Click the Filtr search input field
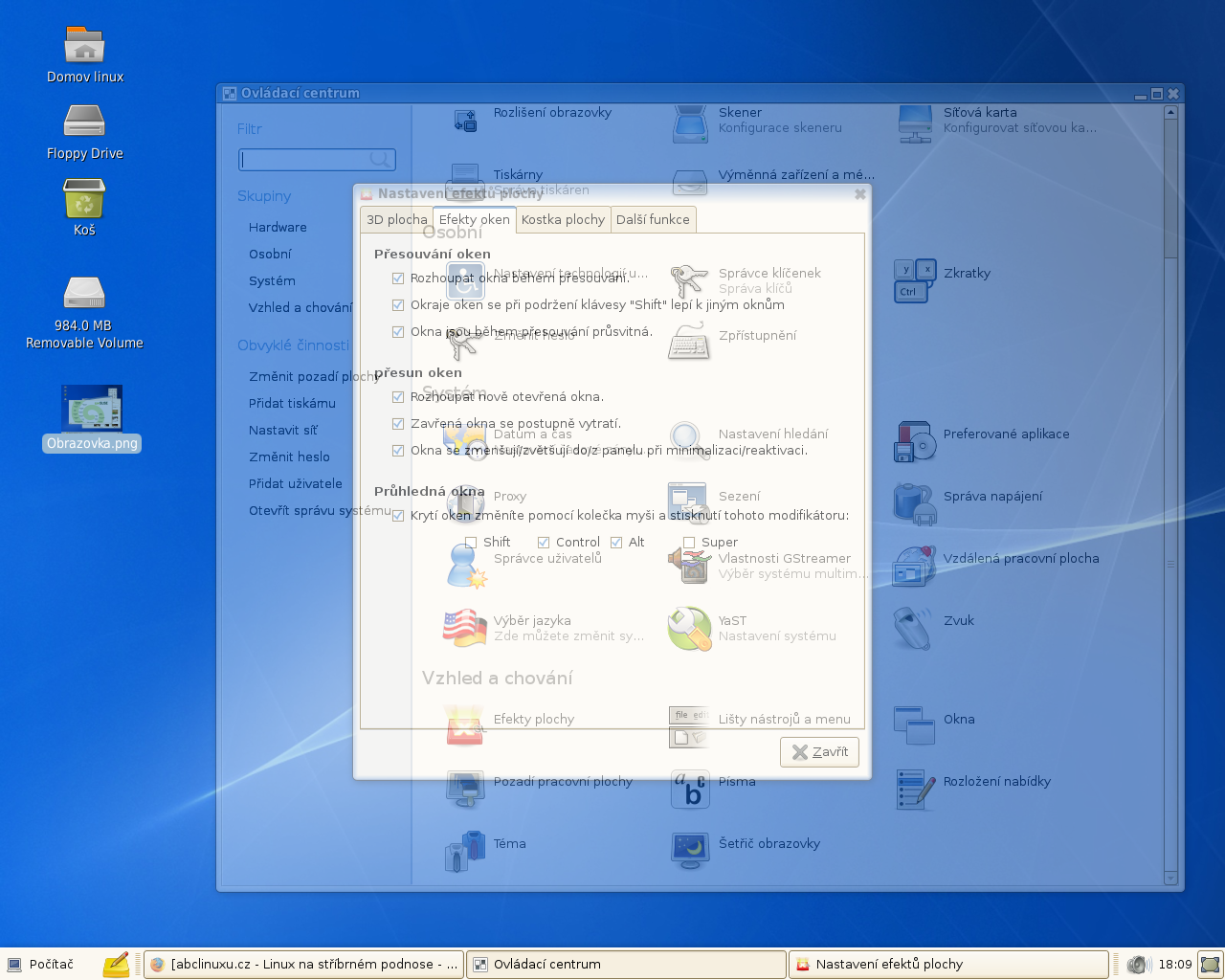Viewport: 1225px width, 980px height. [317, 159]
